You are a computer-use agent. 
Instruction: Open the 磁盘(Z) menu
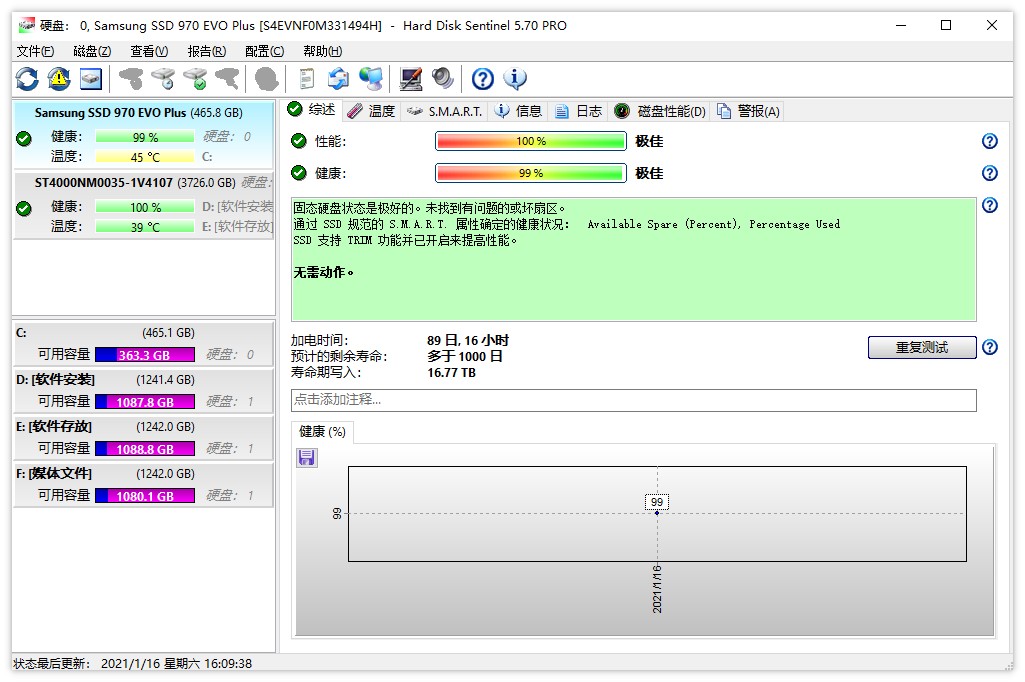pyautogui.click(x=90, y=50)
